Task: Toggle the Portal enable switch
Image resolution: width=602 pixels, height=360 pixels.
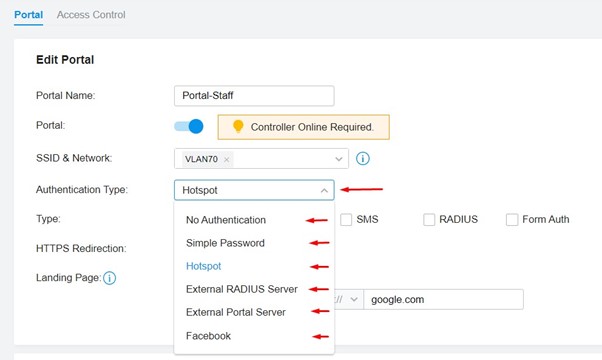Action: pos(189,126)
